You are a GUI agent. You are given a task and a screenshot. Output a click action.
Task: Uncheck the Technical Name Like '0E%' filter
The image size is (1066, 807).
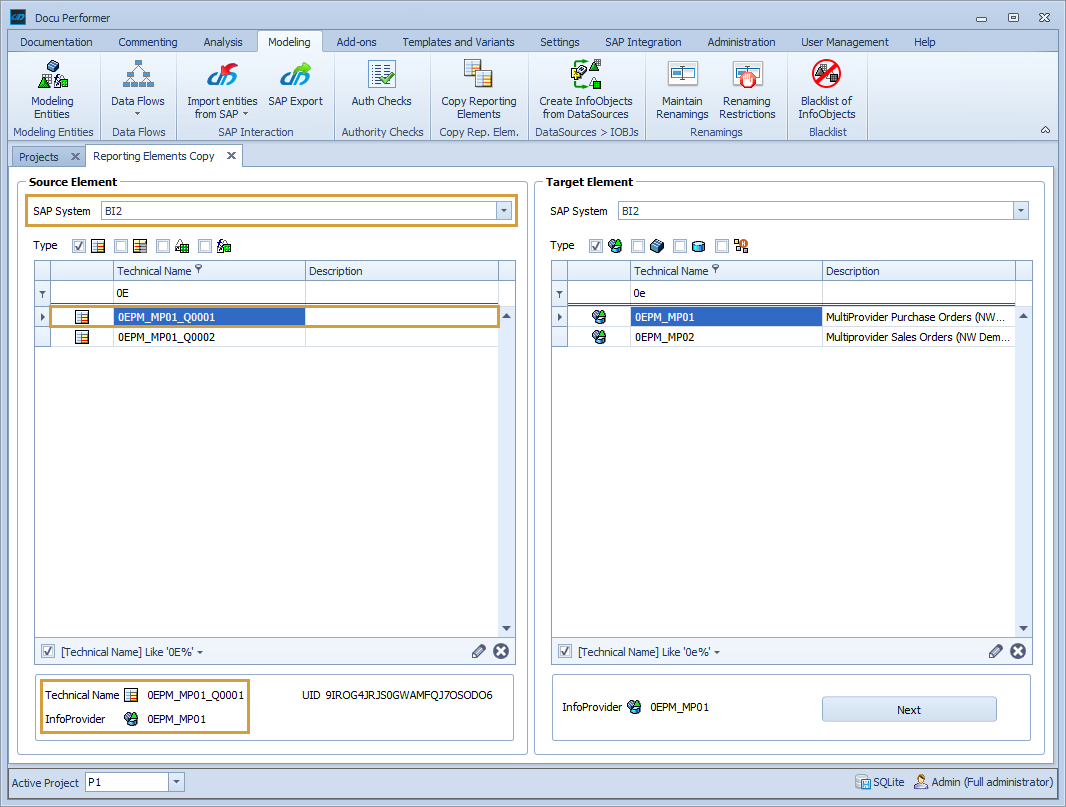47,651
